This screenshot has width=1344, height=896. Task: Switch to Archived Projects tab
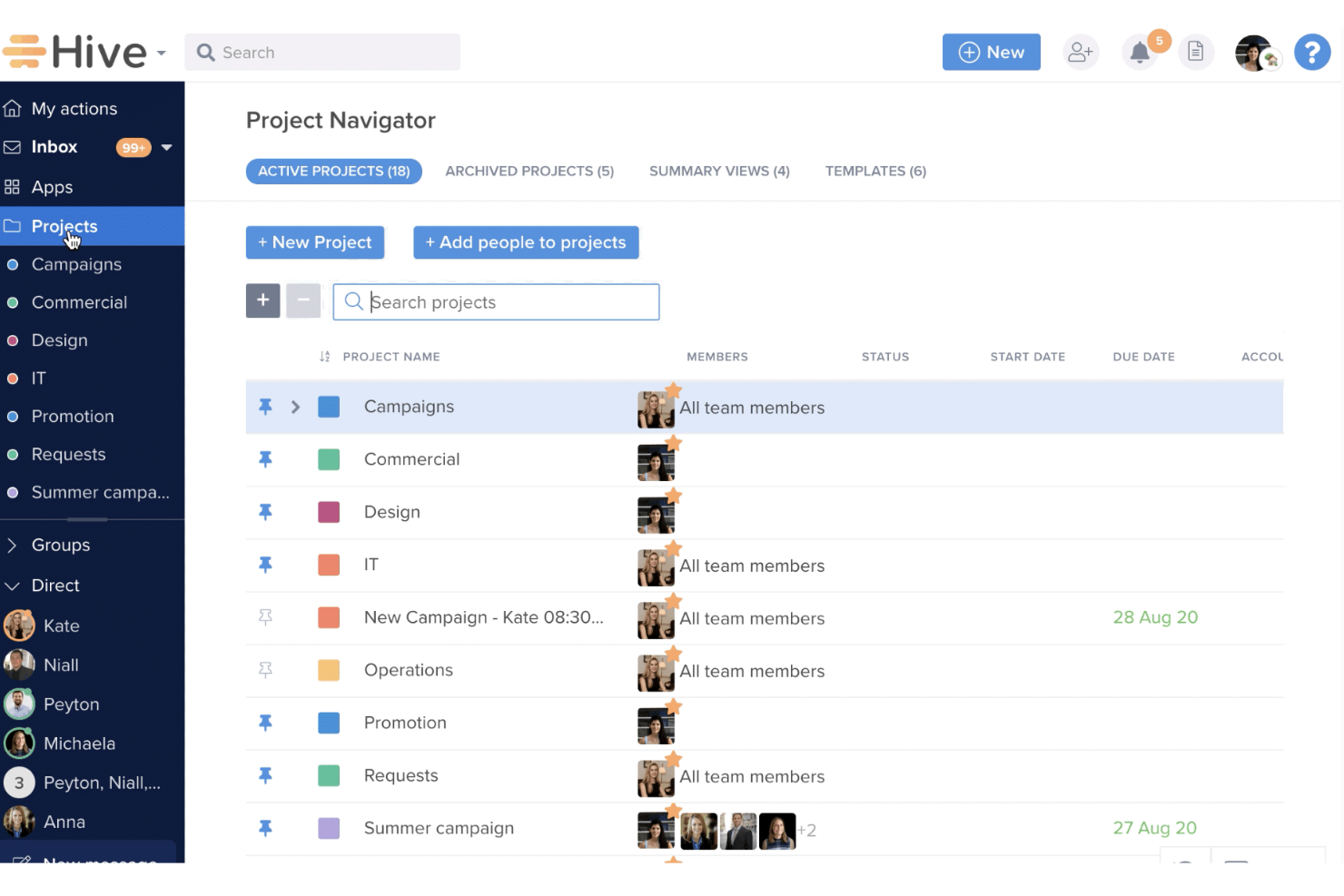[529, 171]
